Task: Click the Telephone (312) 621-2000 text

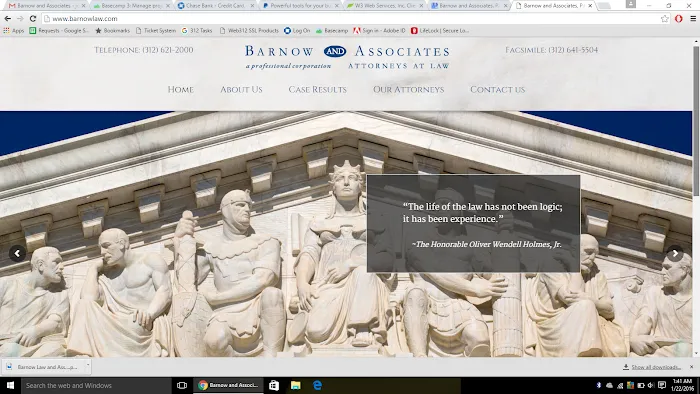Action: click(x=144, y=50)
